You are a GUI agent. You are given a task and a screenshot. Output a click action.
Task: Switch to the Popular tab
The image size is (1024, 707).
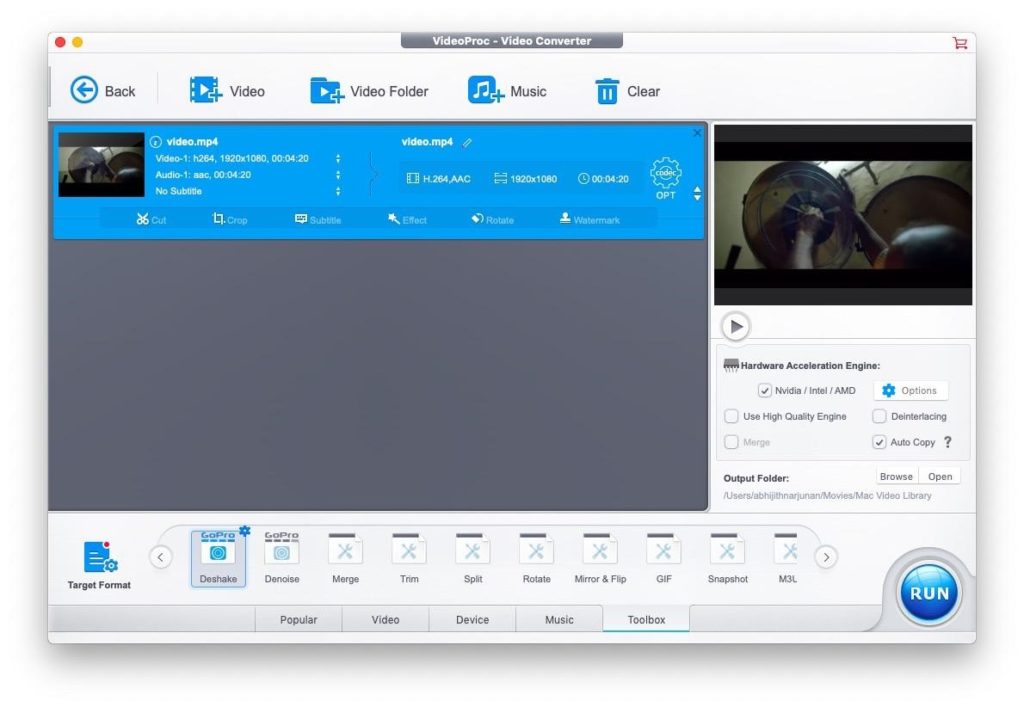coord(298,619)
